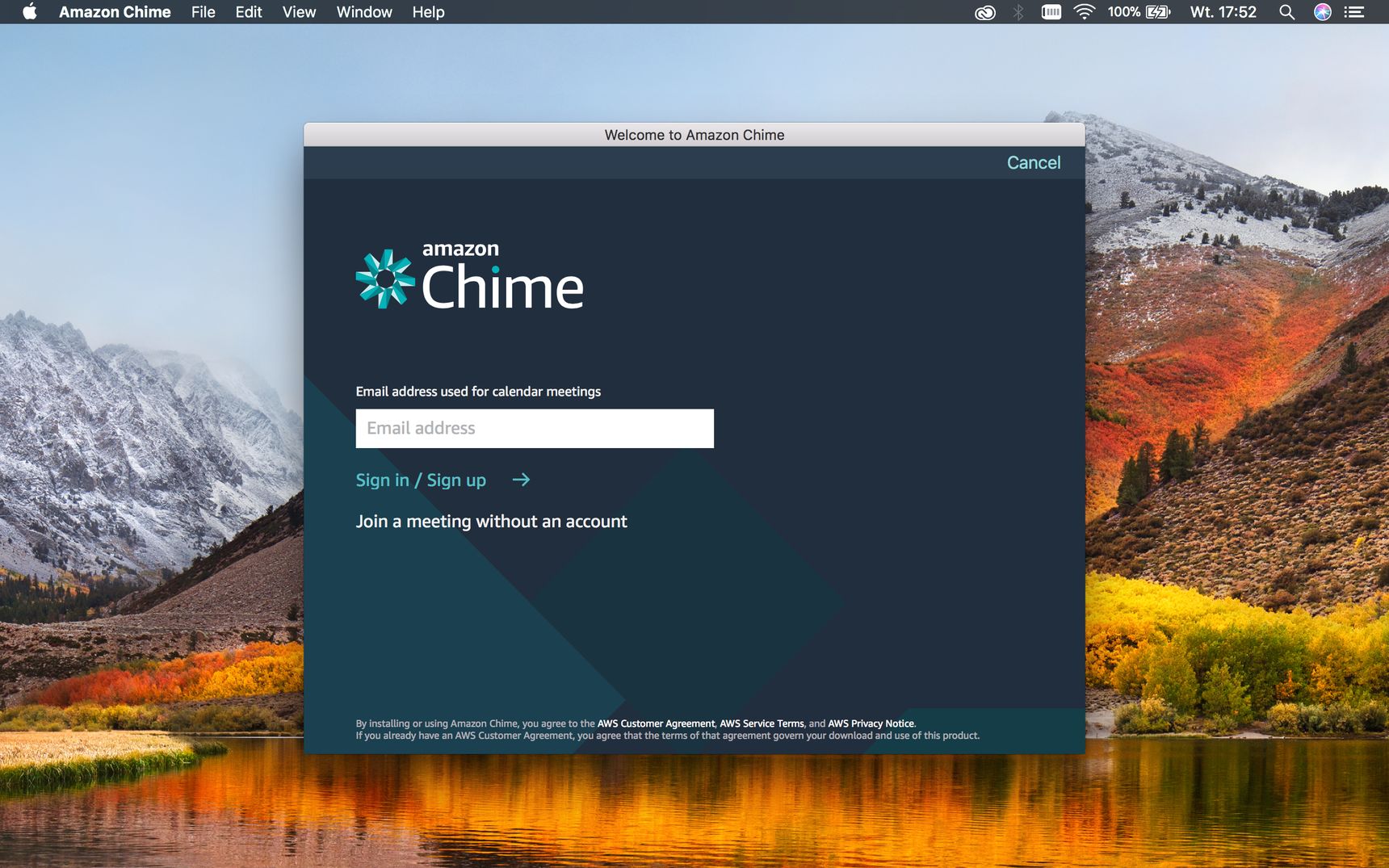
Task: Click the clock showing Wt. 17:52
Action: (x=1223, y=12)
